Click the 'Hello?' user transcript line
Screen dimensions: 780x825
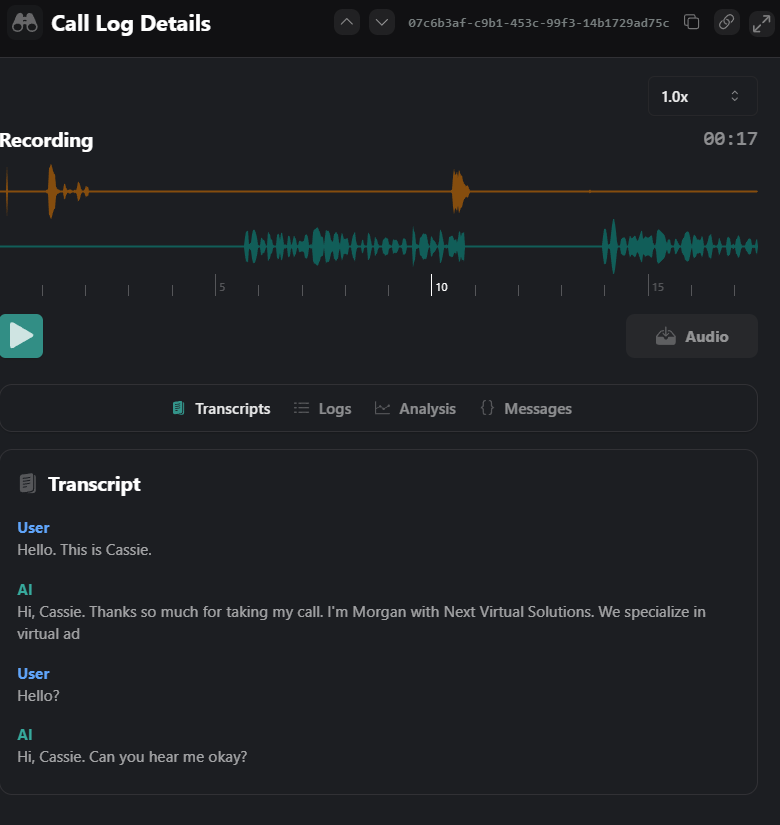[38, 696]
